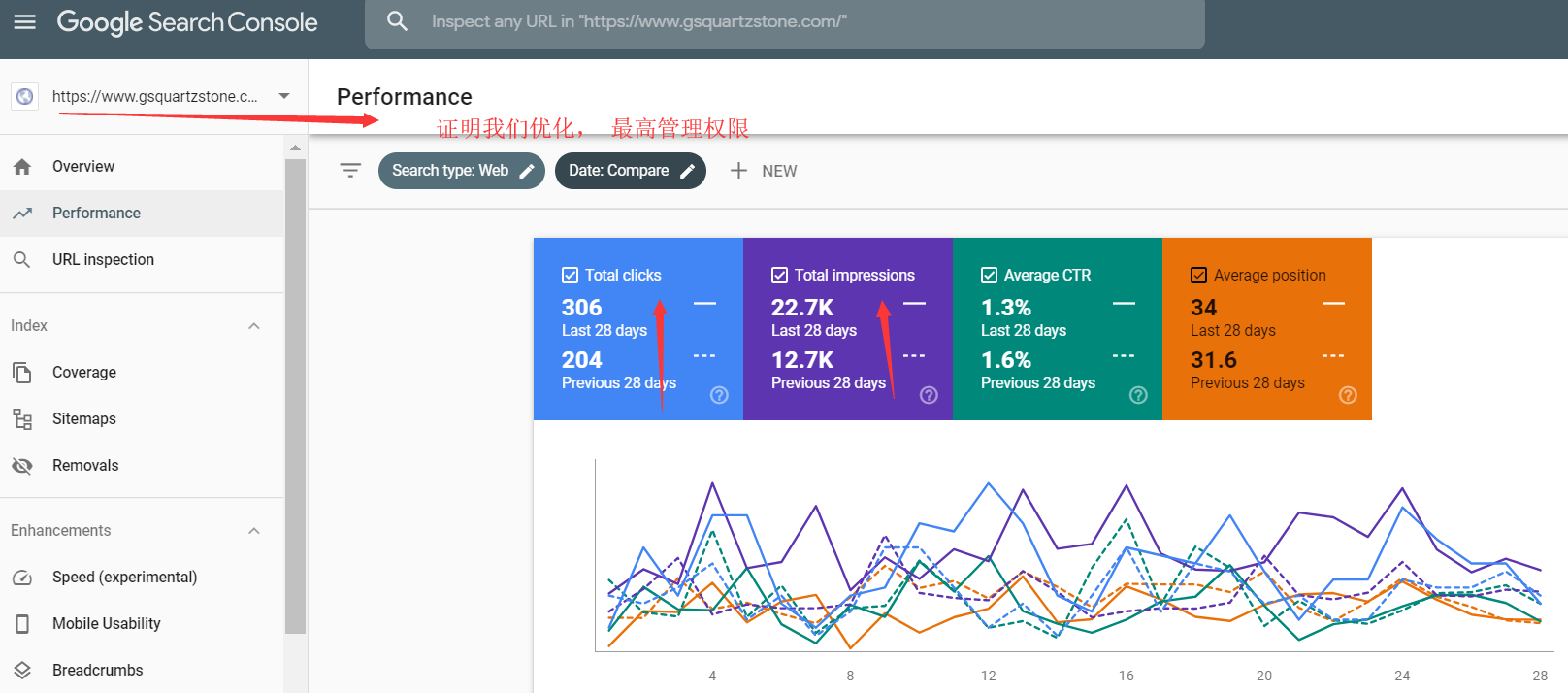This screenshot has width=1568, height=693.
Task: Click the search magnifier icon in URL bar
Action: coord(397,21)
